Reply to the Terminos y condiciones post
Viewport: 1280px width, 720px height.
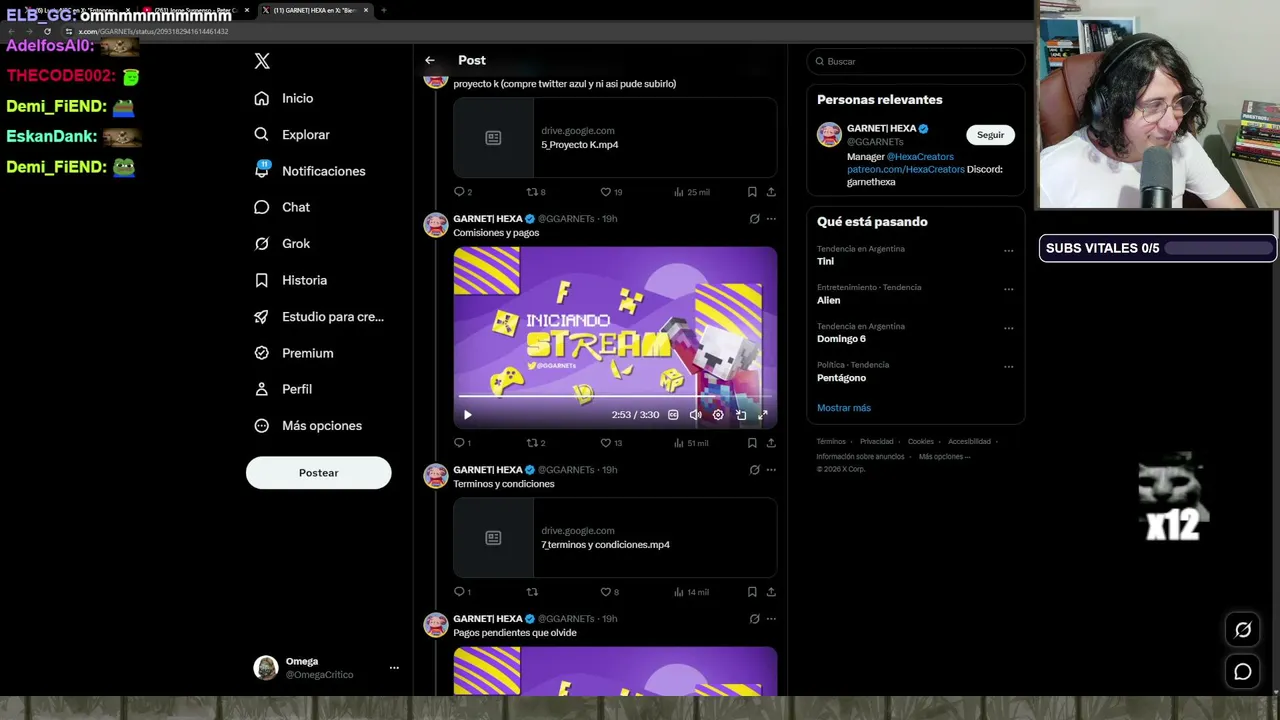(460, 591)
